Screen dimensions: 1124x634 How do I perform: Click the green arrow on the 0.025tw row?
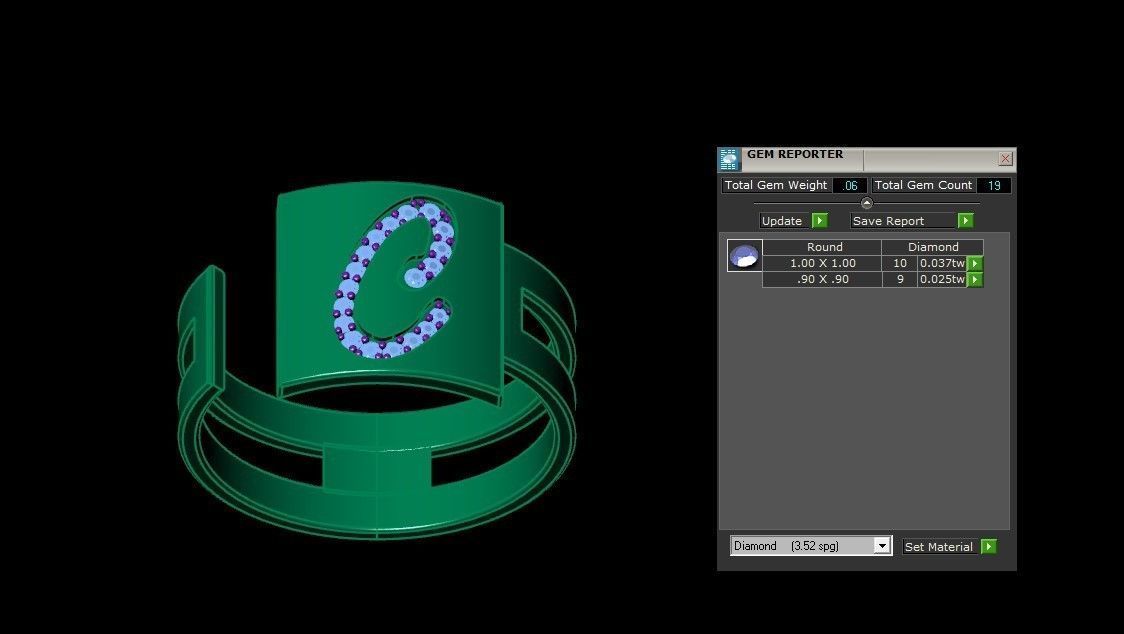975,279
